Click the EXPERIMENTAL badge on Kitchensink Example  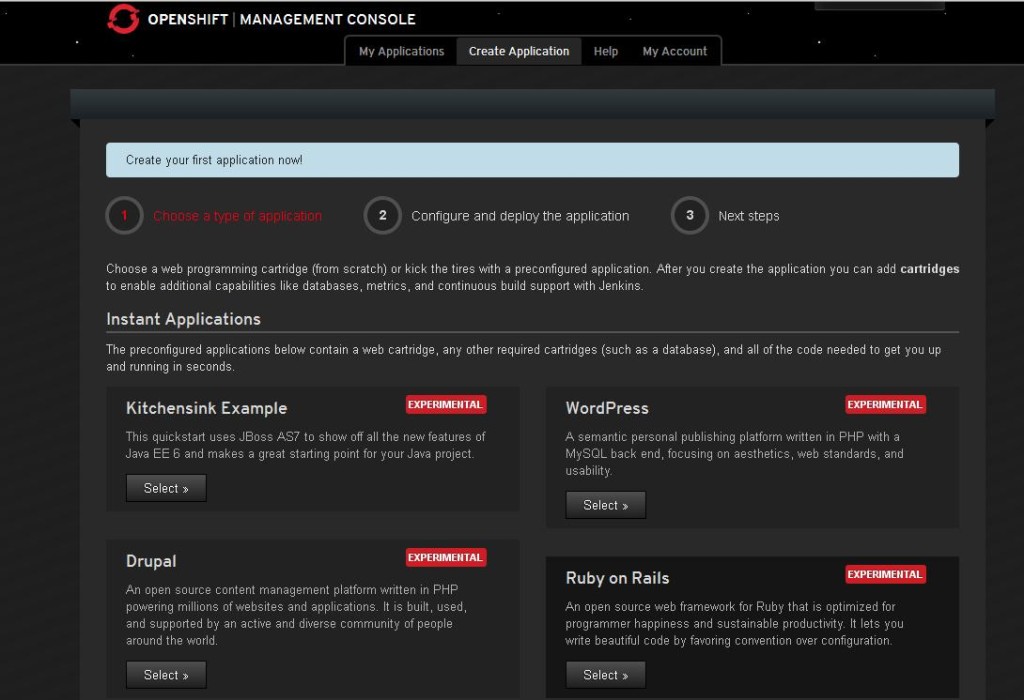click(445, 404)
